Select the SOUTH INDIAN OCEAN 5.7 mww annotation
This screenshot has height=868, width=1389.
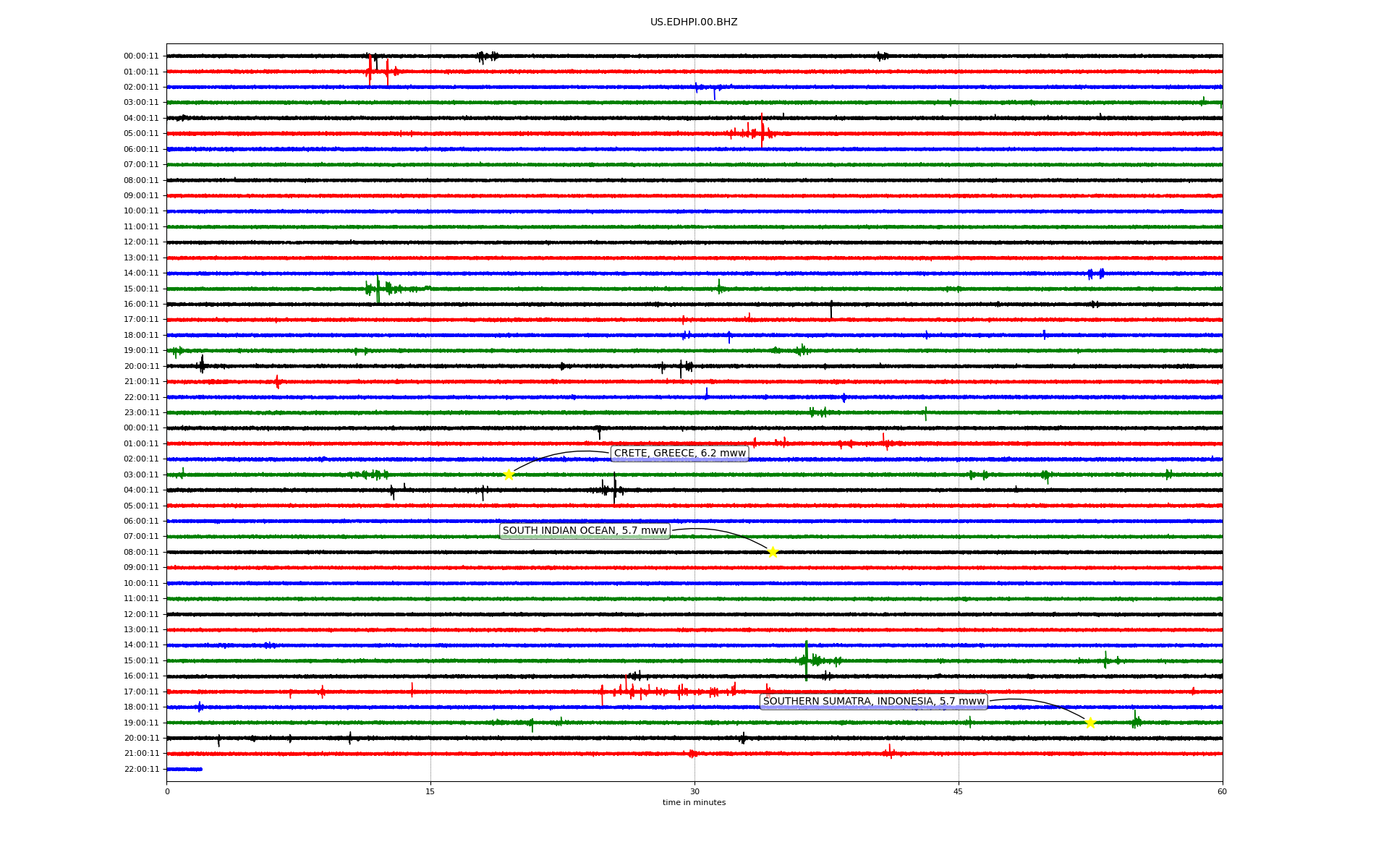click(585, 531)
